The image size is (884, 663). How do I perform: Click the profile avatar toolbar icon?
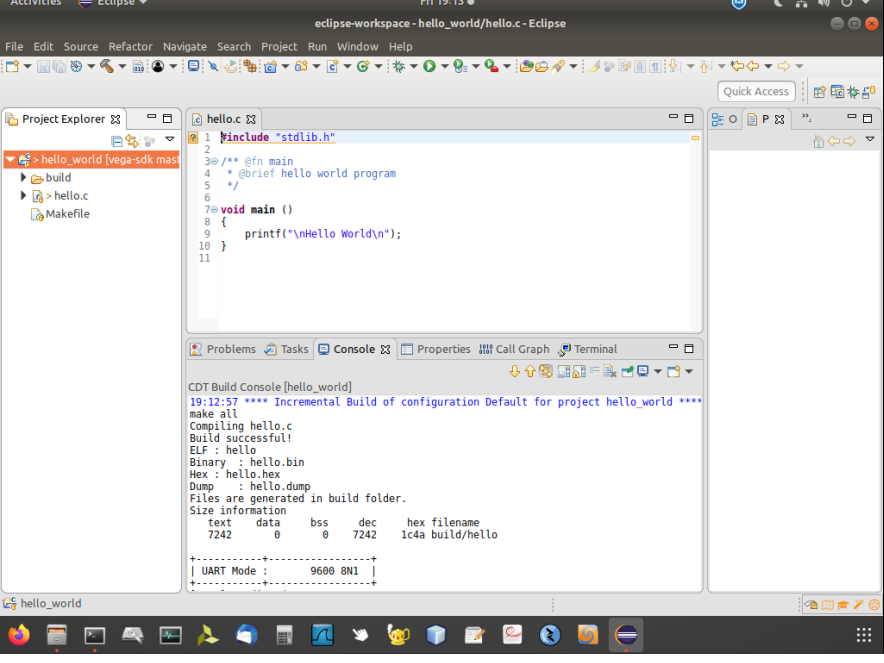tap(158, 67)
